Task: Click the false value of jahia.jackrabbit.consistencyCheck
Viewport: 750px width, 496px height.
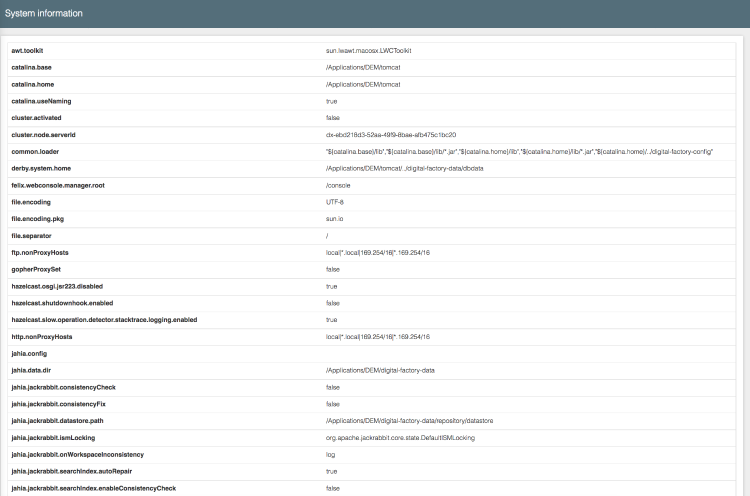Action: click(332, 387)
